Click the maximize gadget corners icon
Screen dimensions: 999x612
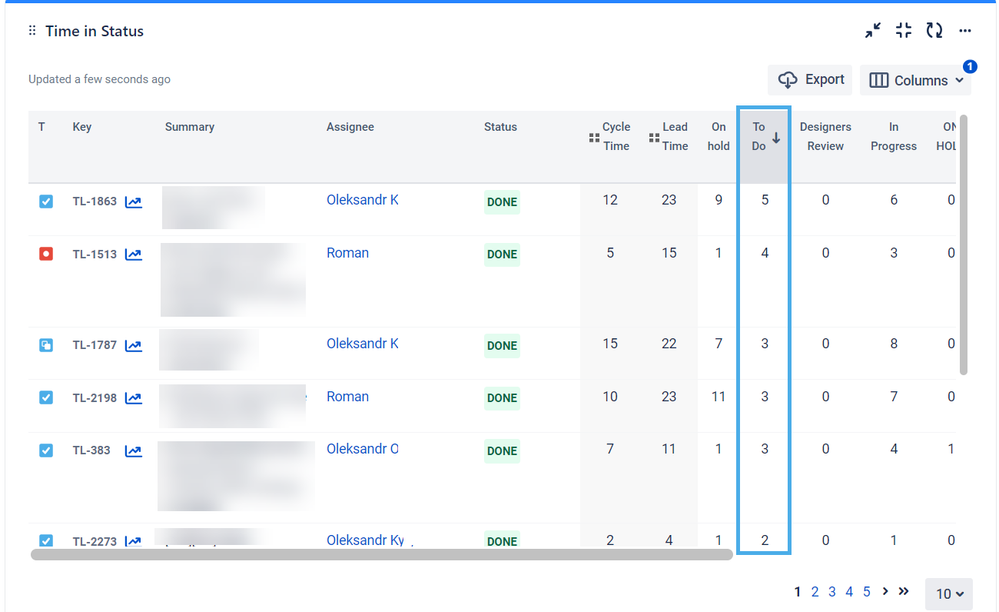(904, 31)
